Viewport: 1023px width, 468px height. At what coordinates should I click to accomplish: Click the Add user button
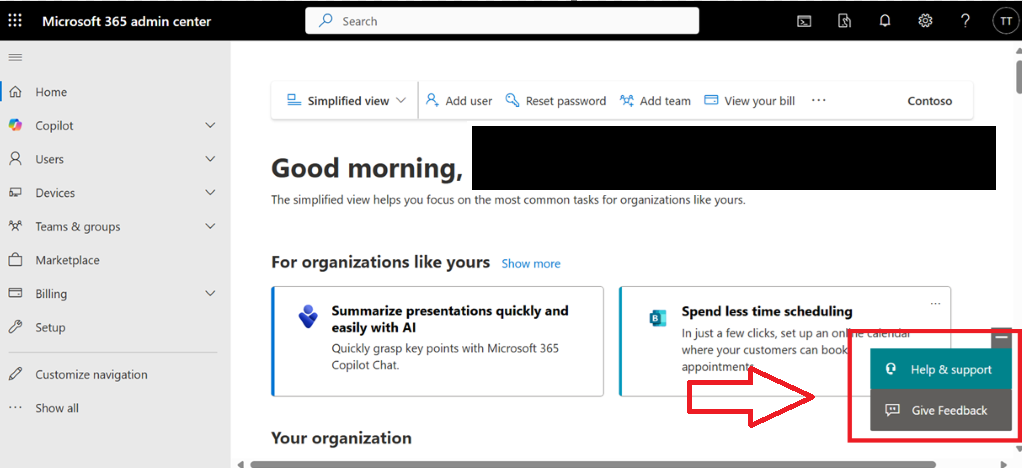459,101
